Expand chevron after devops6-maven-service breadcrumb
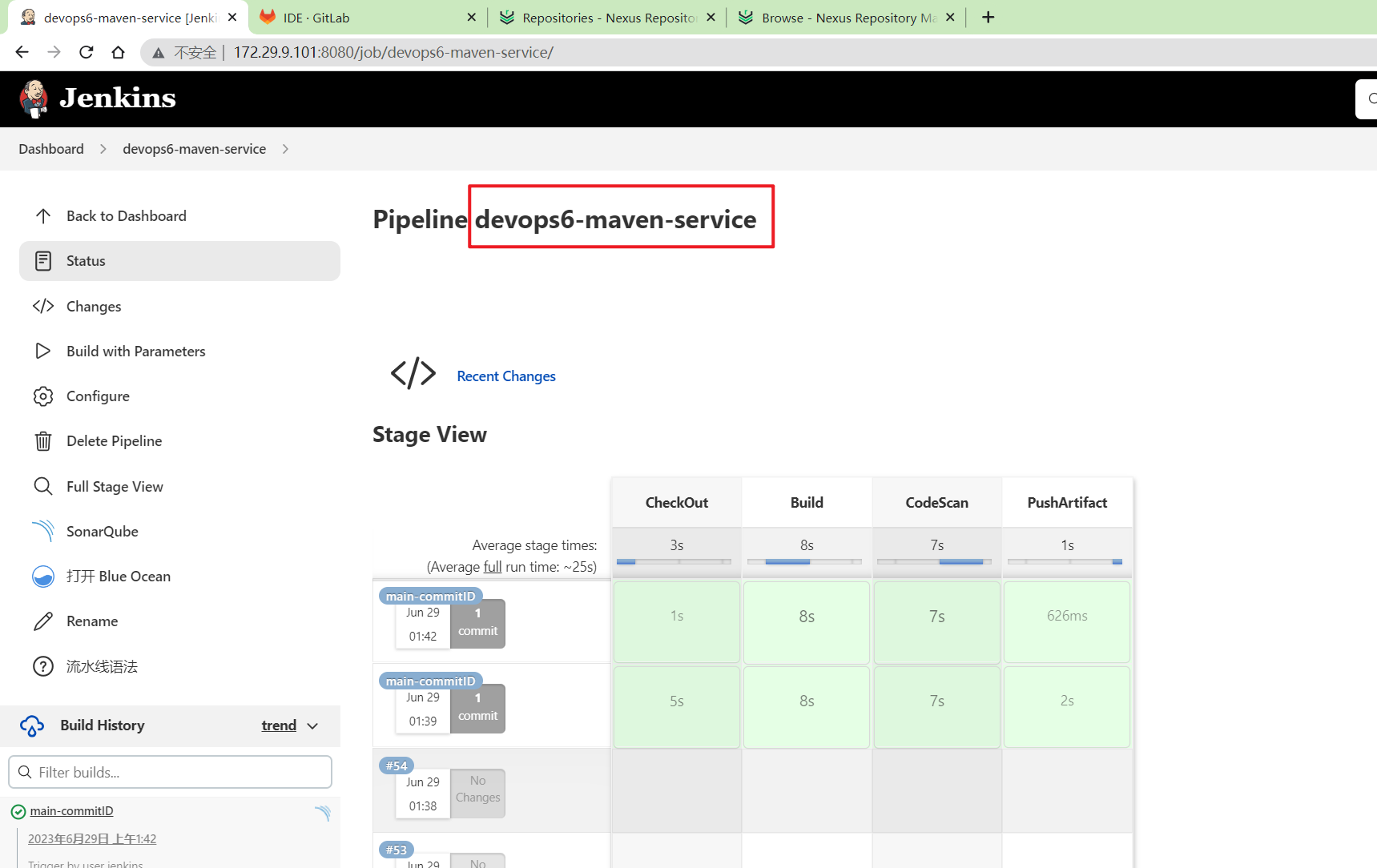The image size is (1377, 868). point(285,149)
